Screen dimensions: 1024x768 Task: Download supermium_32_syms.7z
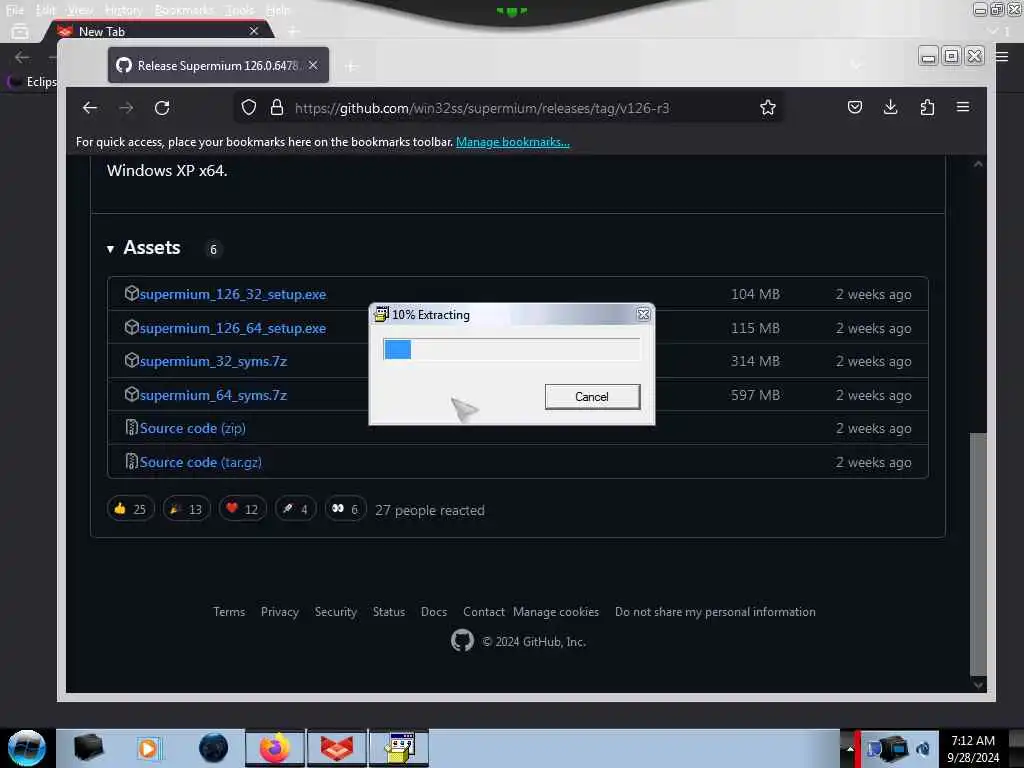(213, 361)
